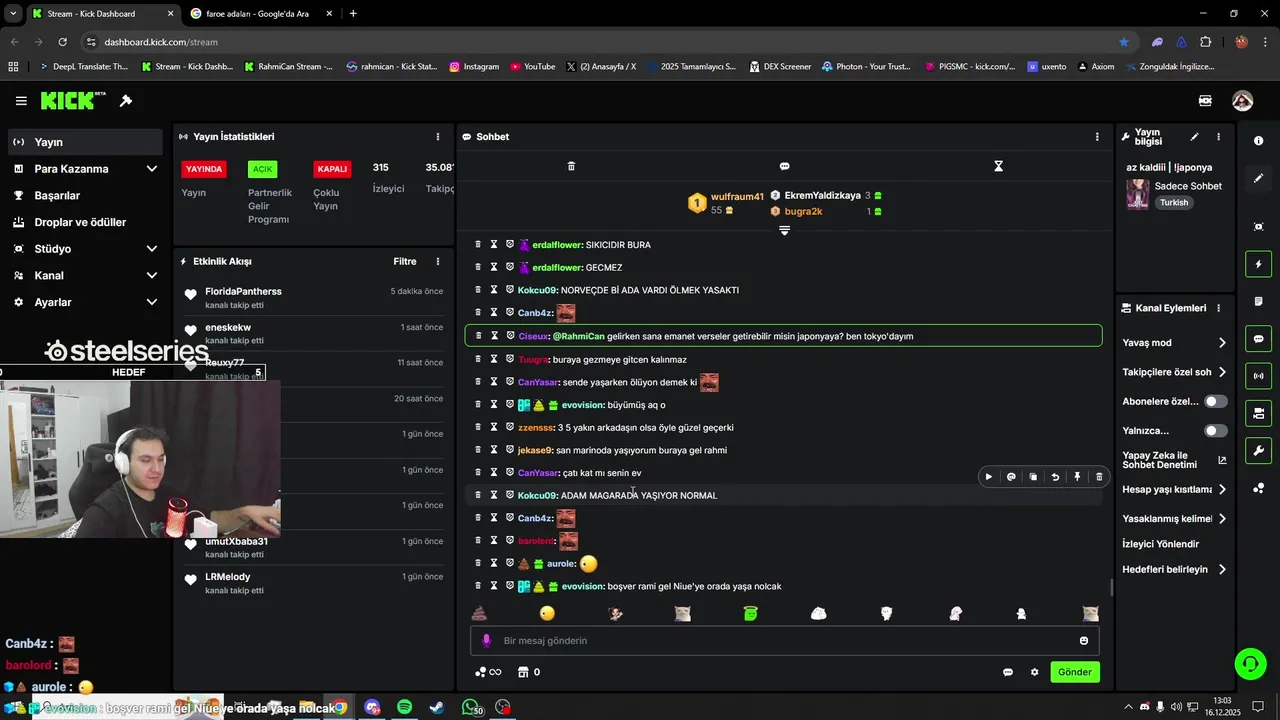Screen dimensions: 1280x720
Task: Expand Hedefleri belirleyin options
Action: point(1222,570)
